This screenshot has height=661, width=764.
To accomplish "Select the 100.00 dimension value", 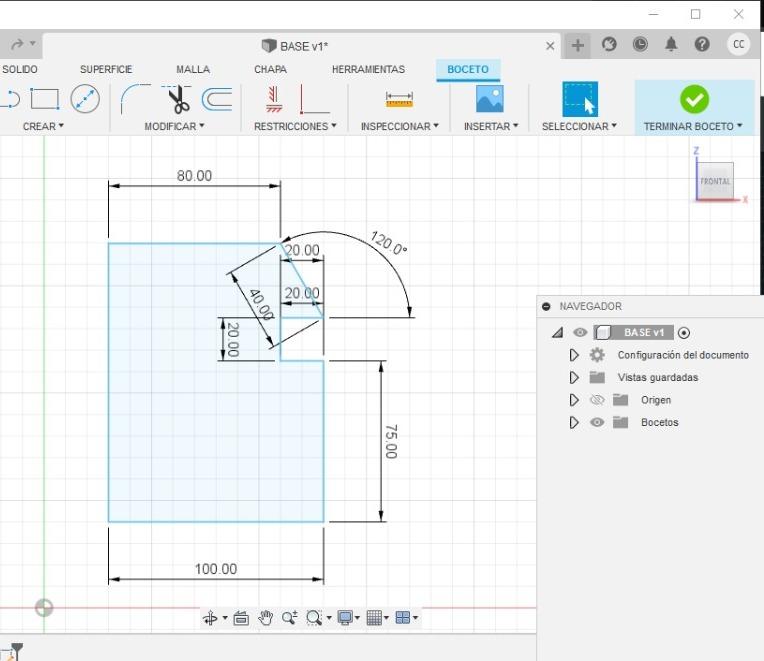I will tap(216, 569).
